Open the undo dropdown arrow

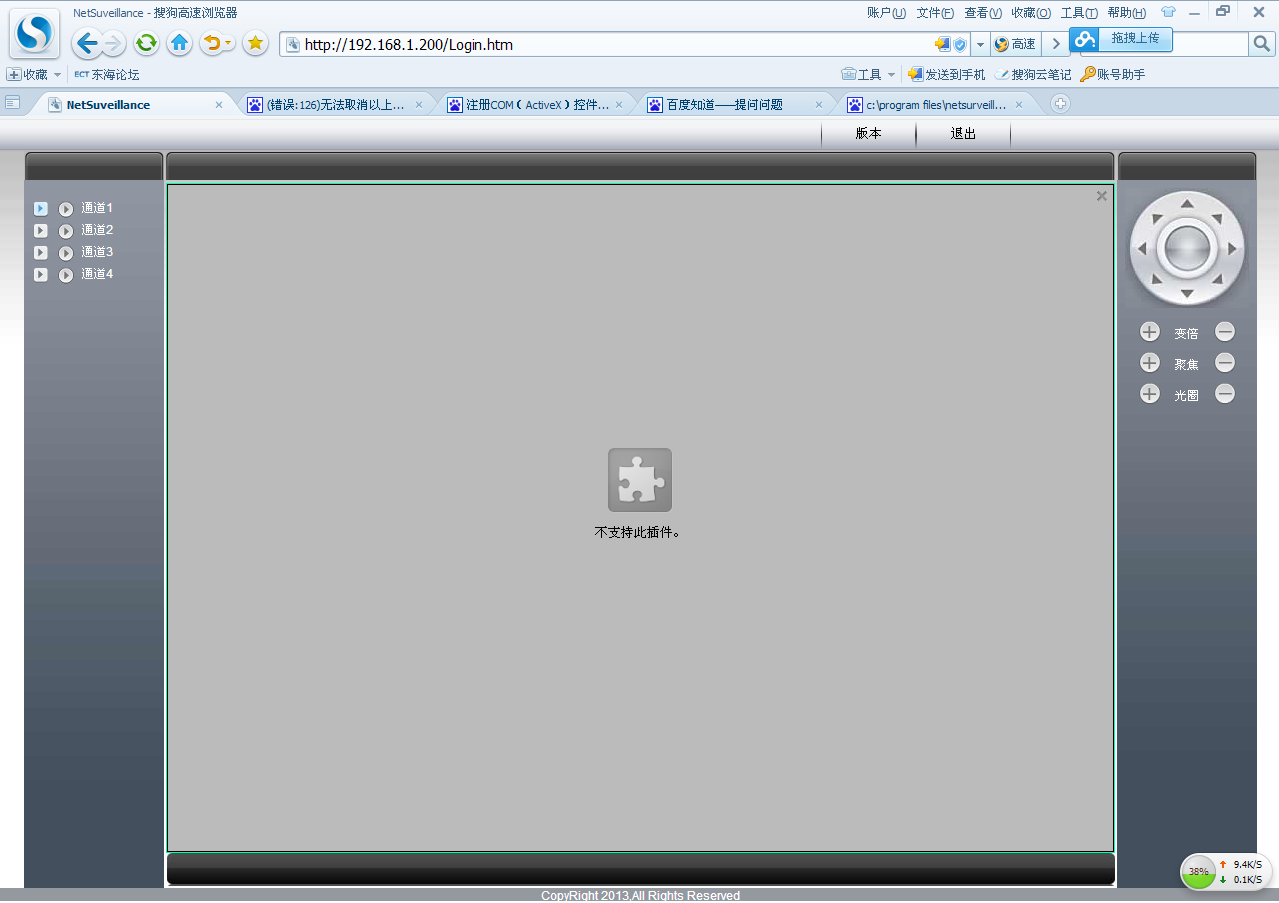click(x=229, y=43)
